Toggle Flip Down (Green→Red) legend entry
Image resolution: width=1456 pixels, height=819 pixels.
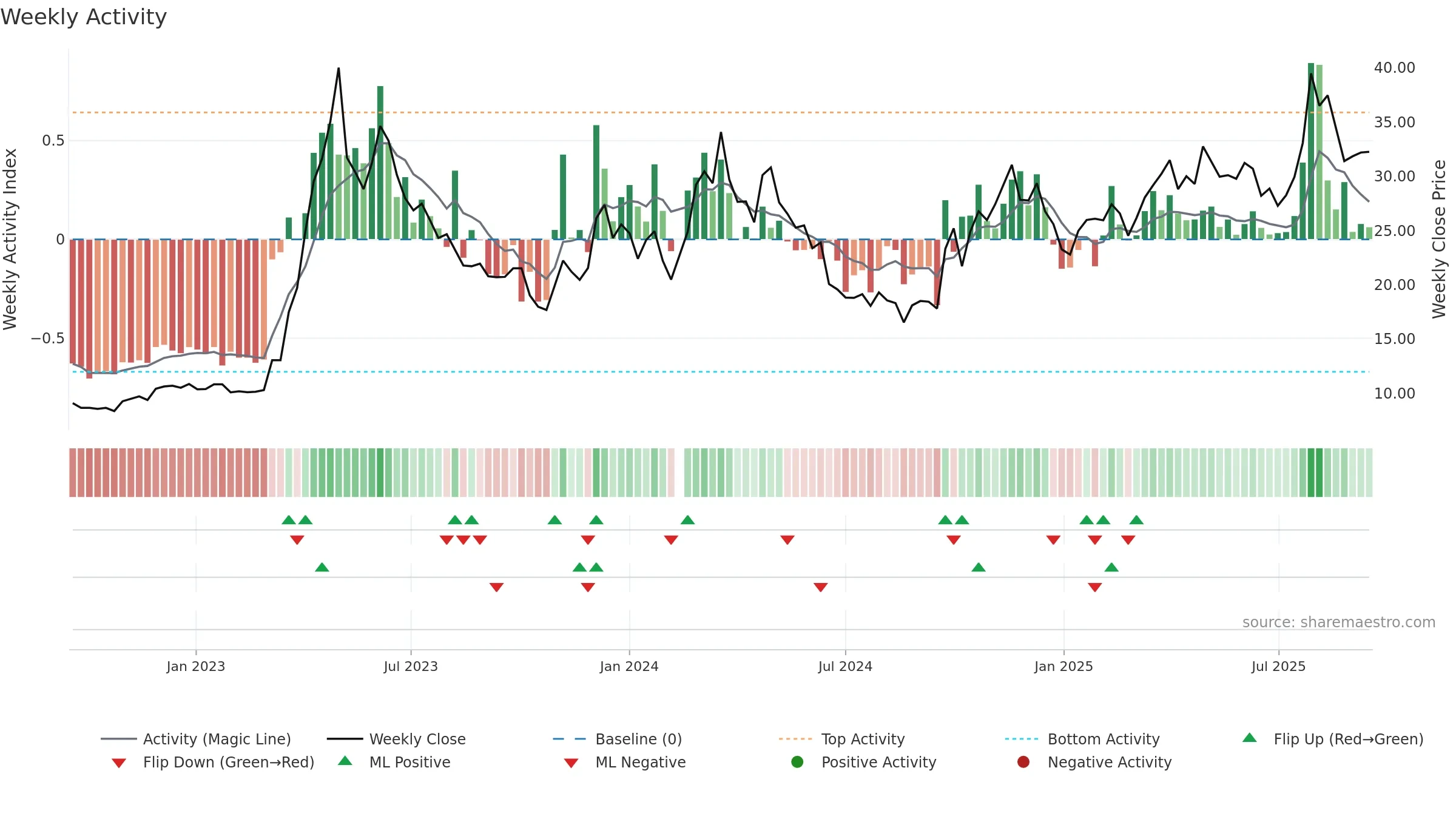(212, 762)
